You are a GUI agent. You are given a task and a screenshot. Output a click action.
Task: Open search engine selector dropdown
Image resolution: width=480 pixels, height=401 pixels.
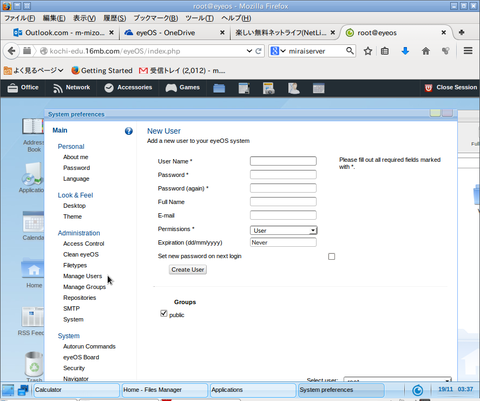point(278,51)
